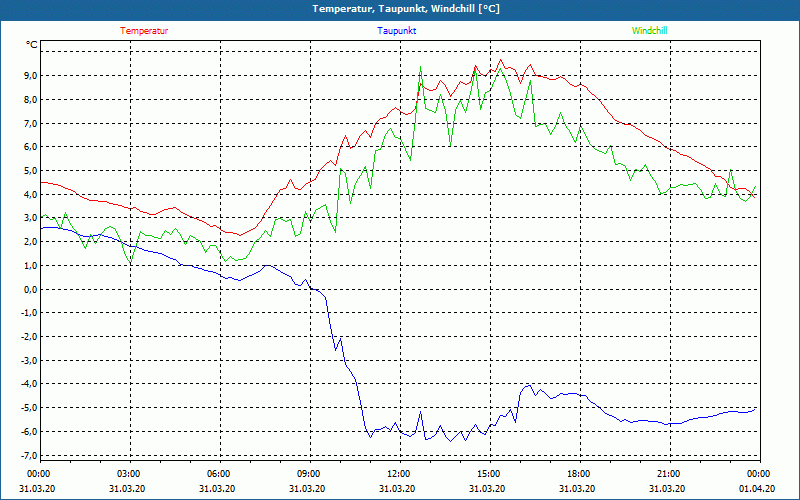This screenshot has height=500, width=800.
Task: Select the -1,0 y-axis value
Action: 29,313
